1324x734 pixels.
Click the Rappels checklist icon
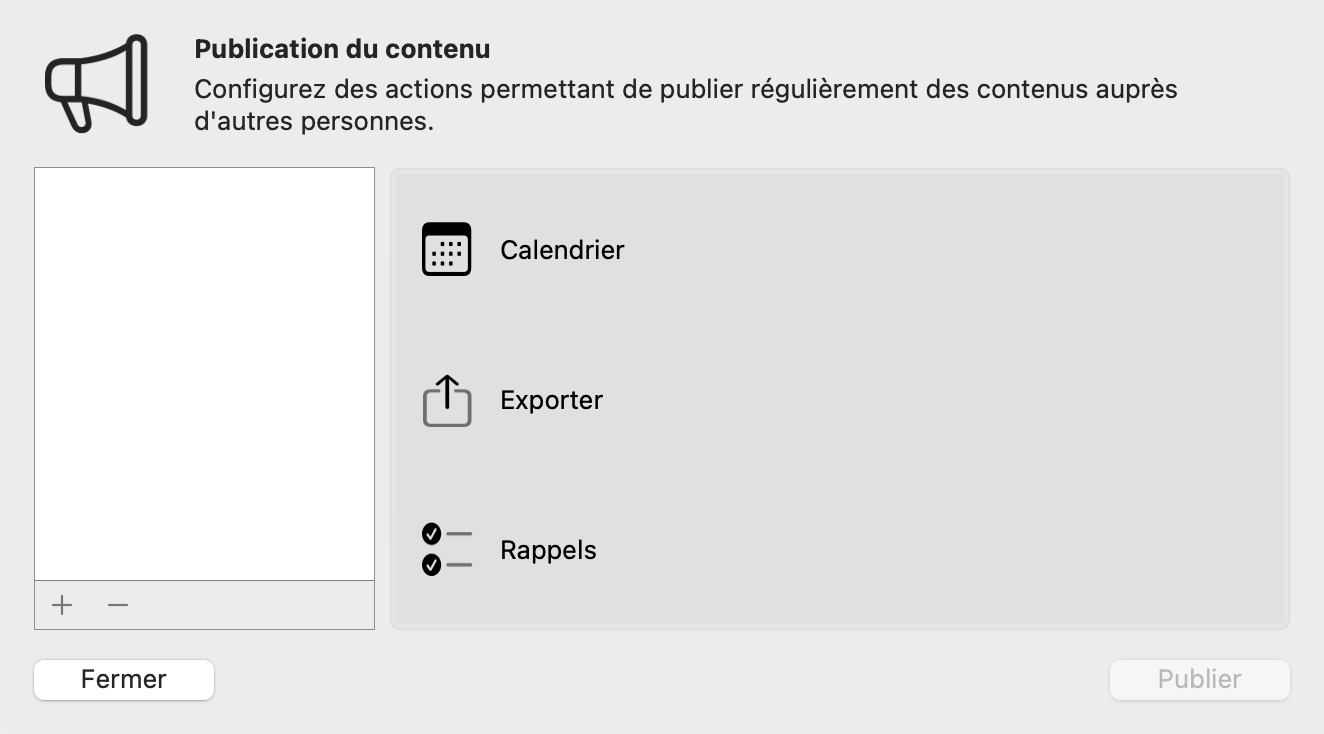point(446,550)
